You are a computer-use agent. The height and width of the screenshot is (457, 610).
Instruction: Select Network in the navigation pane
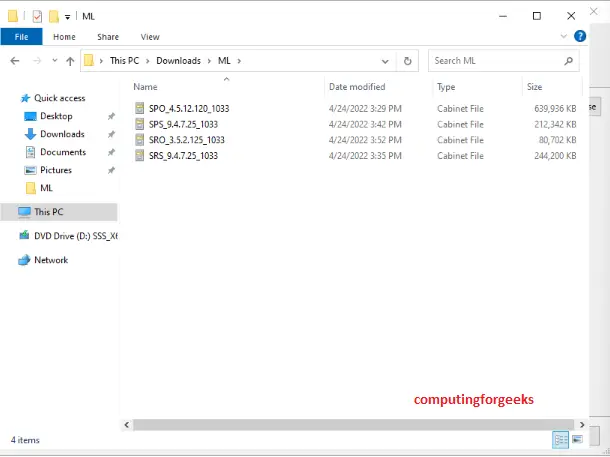point(51,260)
